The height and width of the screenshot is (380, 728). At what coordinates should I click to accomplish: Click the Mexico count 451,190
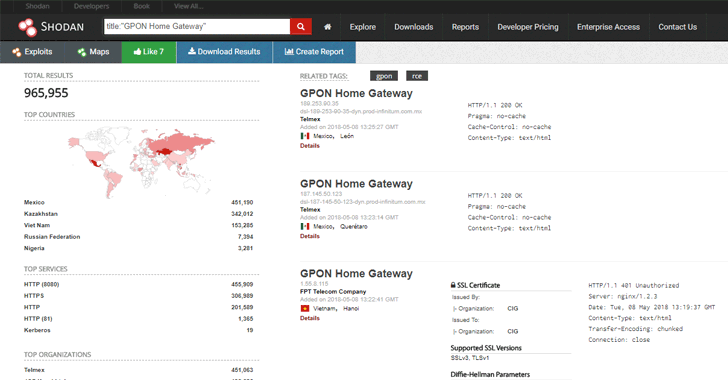[242, 203]
